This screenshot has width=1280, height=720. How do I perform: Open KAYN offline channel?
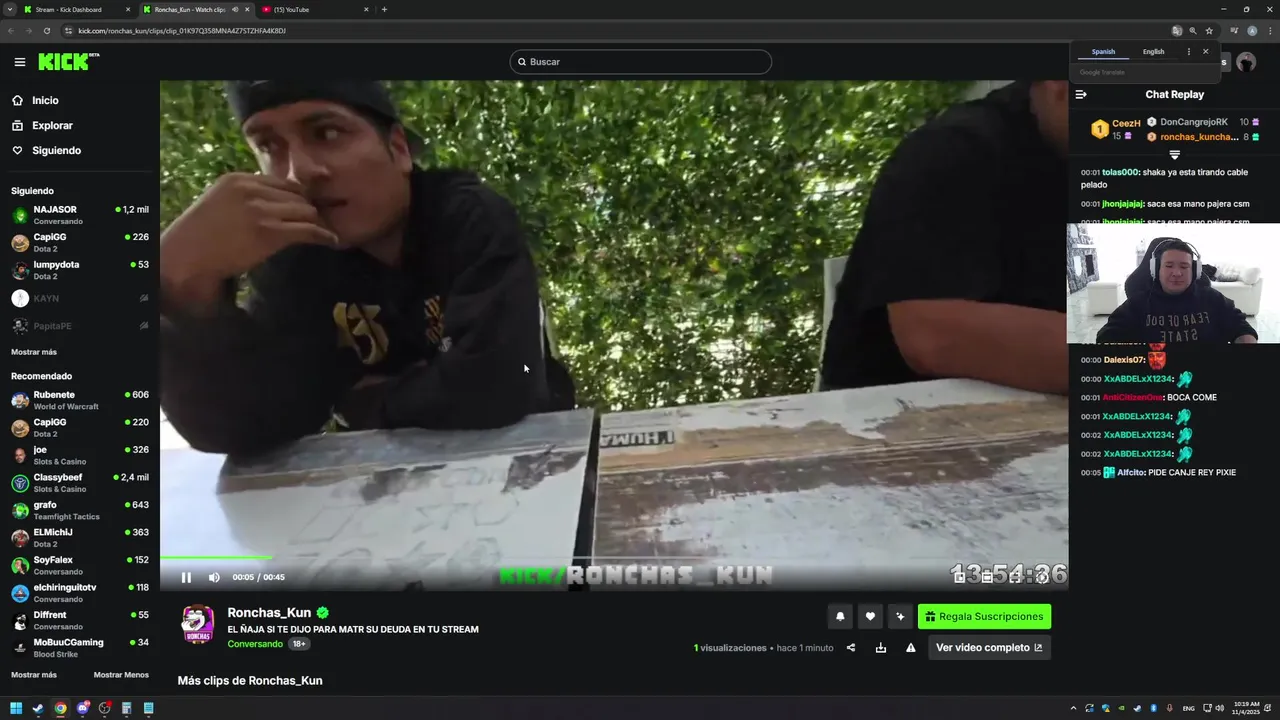[80, 298]
